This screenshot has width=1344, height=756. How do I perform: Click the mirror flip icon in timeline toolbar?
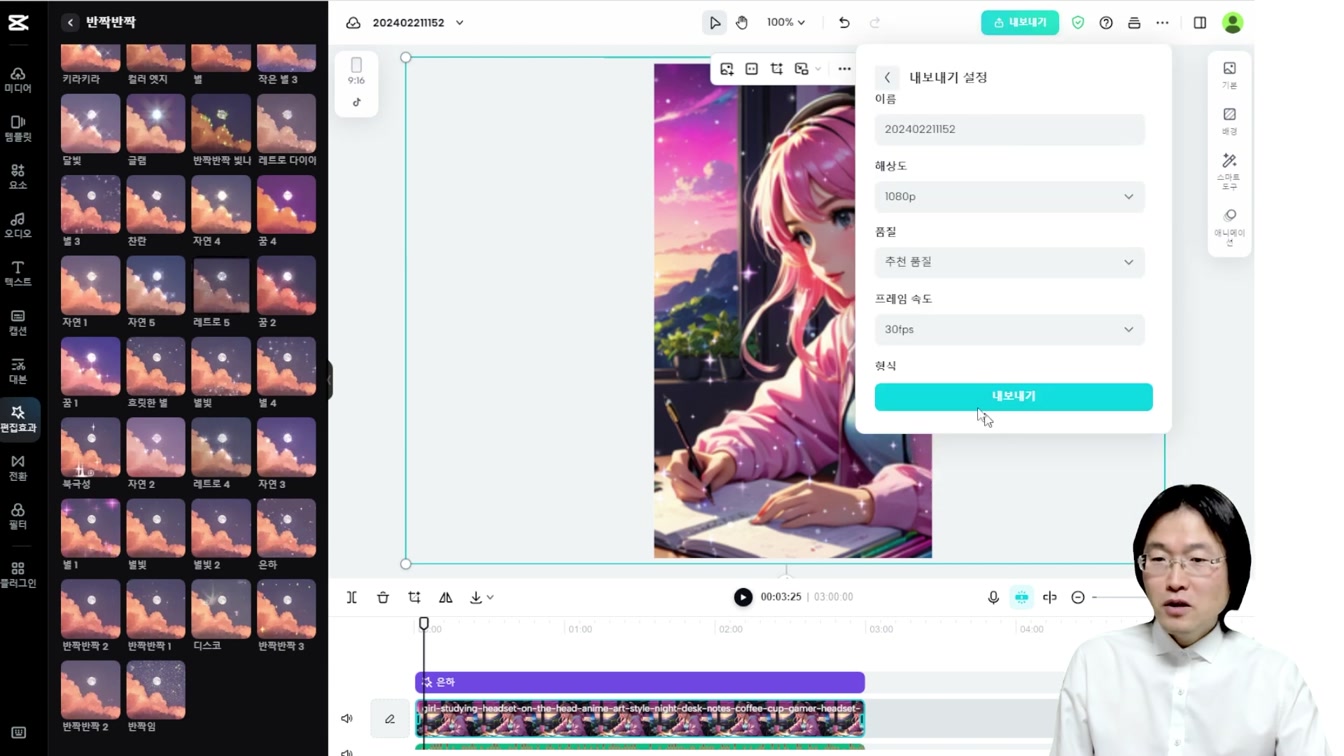(x=446, y=597)
